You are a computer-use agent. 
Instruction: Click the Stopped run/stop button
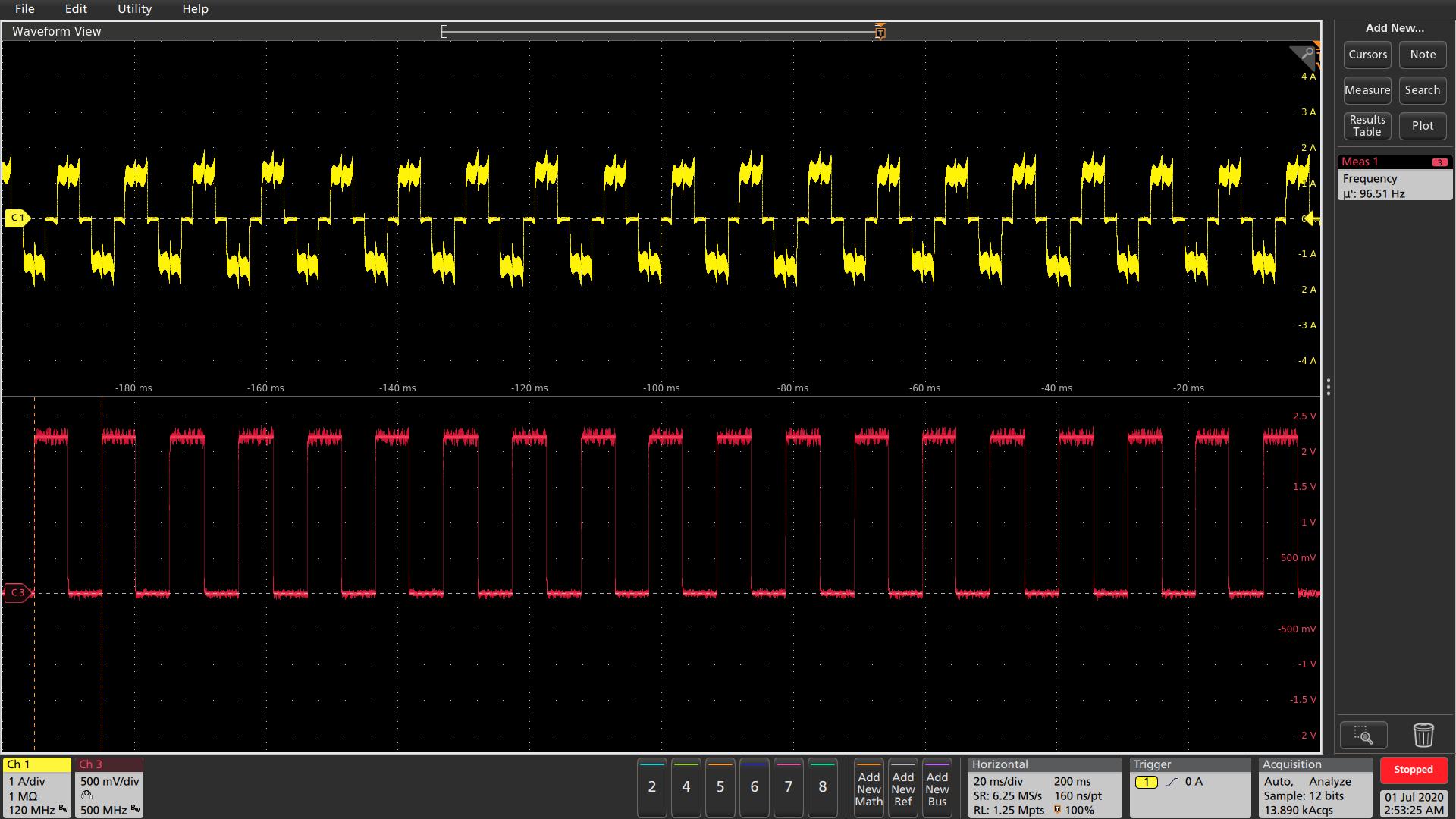[x=1414, y=770]
